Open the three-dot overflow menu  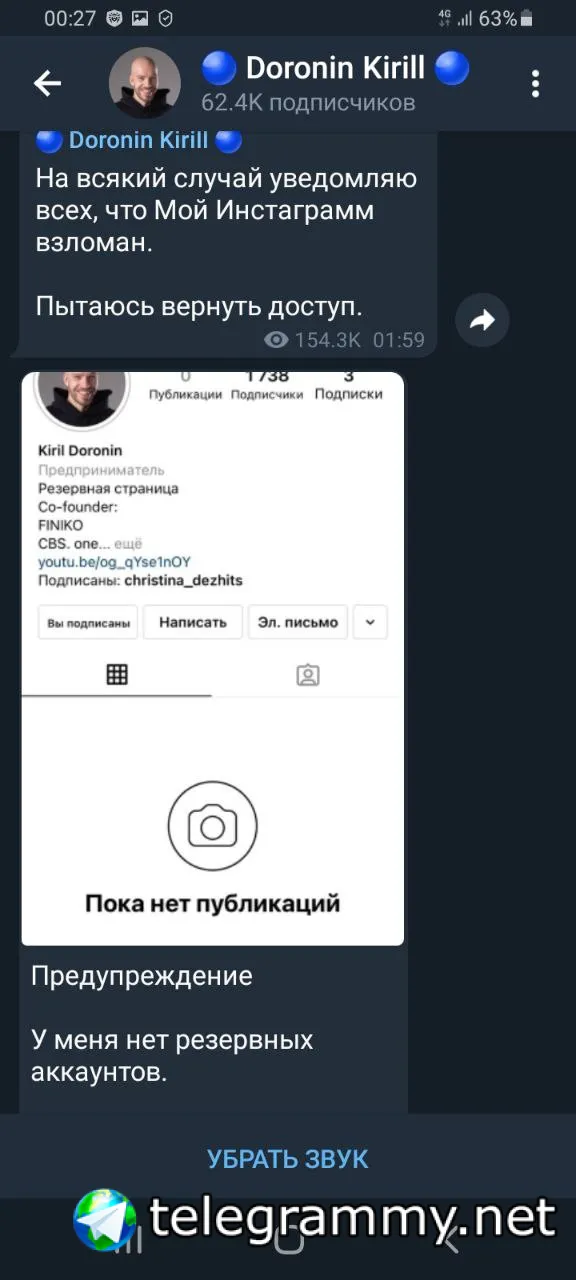coord(536,84)
